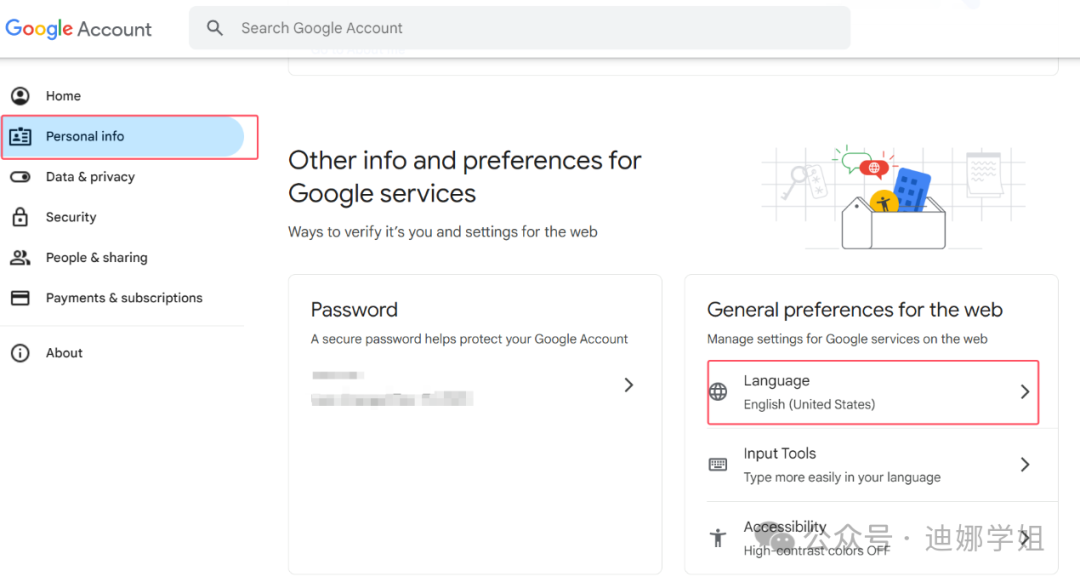The height and width of the screenshot is (582, 1080).
Task: Click the Personal info ID card icon
Action: pos(20,136)
